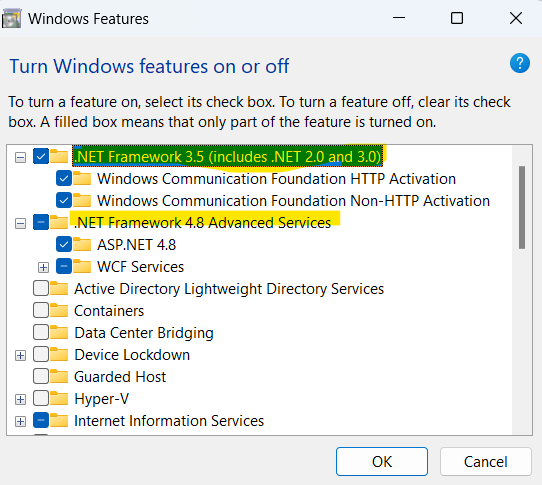Click folder icon beside WCF Non-HTTP Activation
Image resolution: width=542 pixels, height=485 pixels.
[82, 200]
